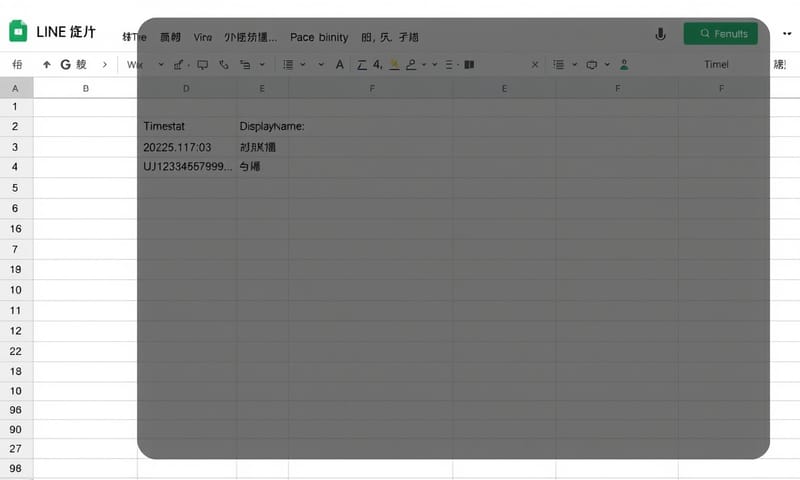This screenshot has width=800, height=480.
Task: Click the LINE document title
Action: [x=66, y=32]
